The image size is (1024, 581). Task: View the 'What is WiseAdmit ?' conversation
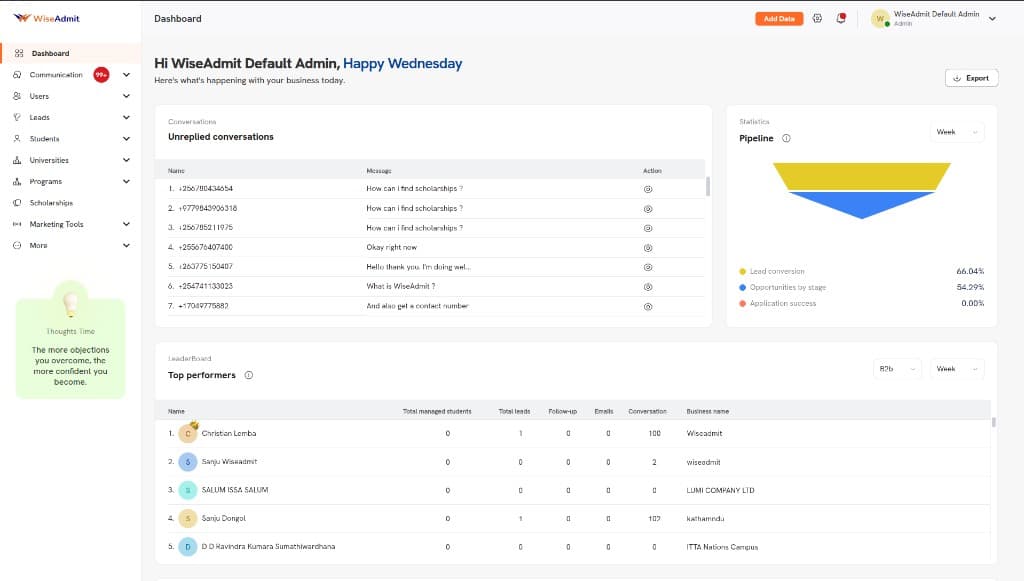(648, 286)
